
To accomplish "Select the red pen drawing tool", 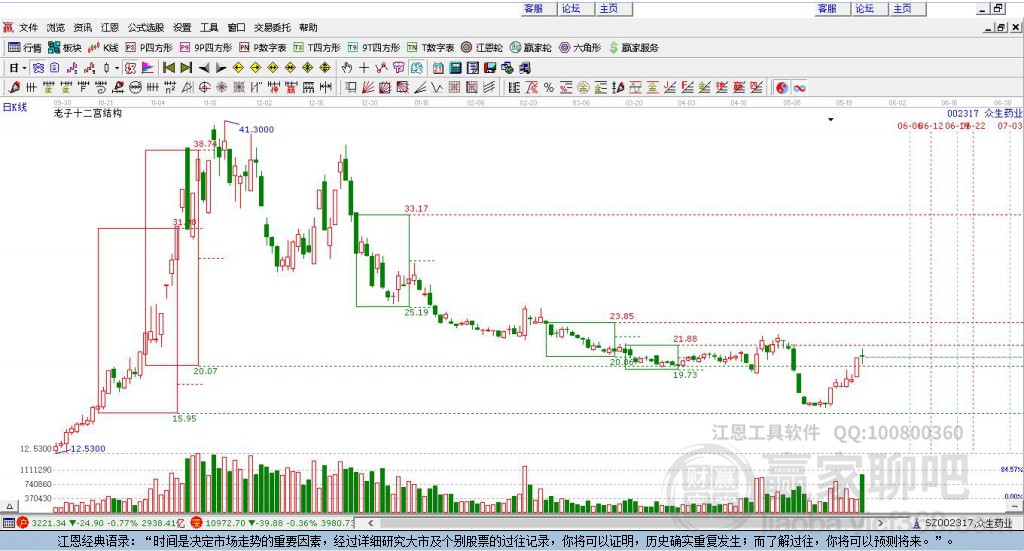I will point(14,87).
